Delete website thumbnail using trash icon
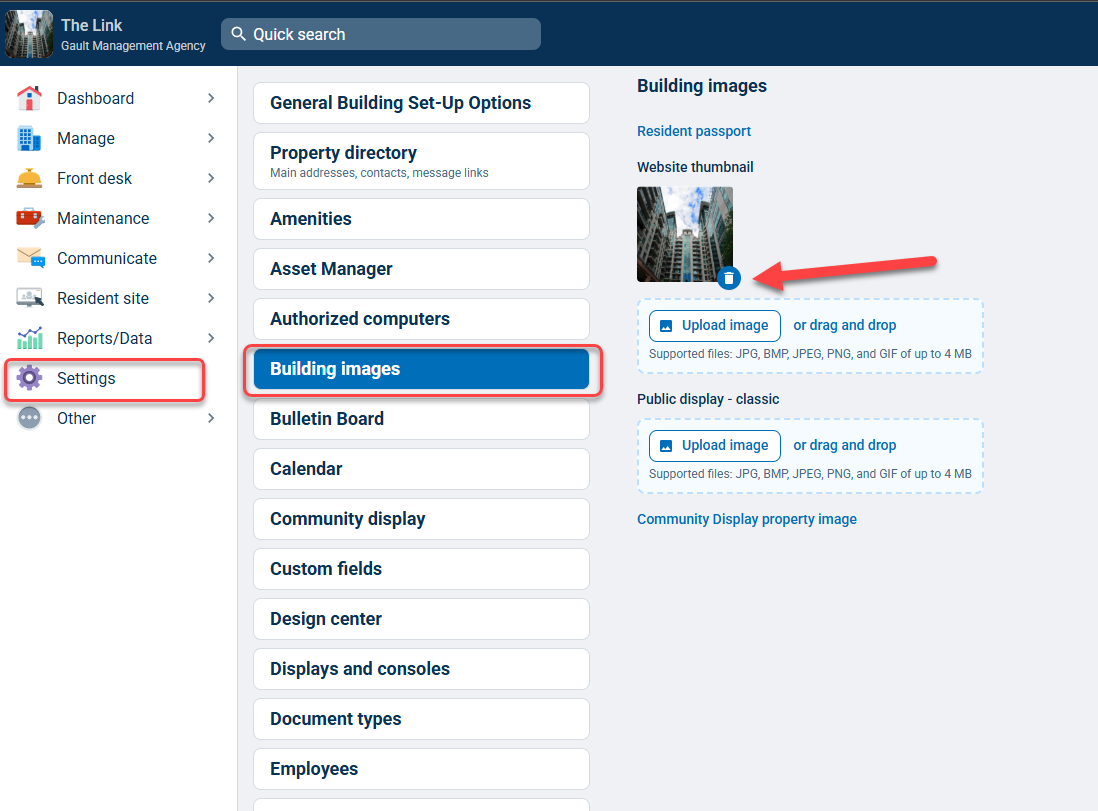The height and width of the screenshot is (811, 1098). click(x=729, y=278)
